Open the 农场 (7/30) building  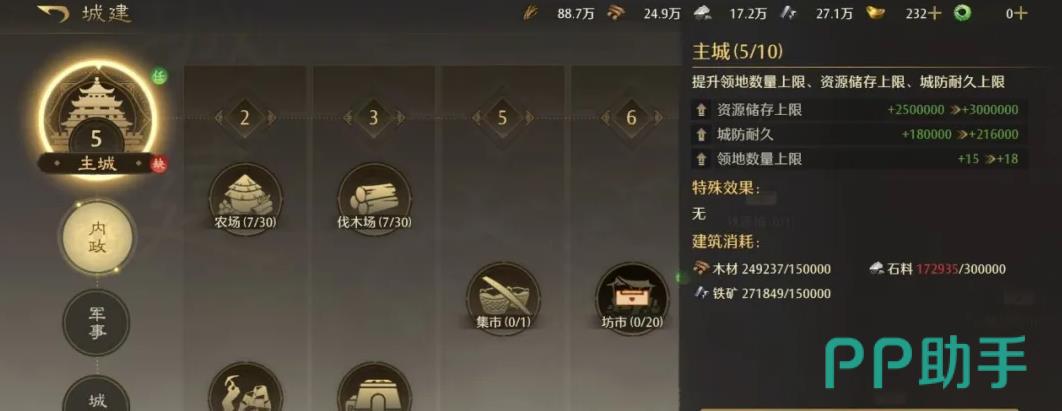click(x=245, y=198)
